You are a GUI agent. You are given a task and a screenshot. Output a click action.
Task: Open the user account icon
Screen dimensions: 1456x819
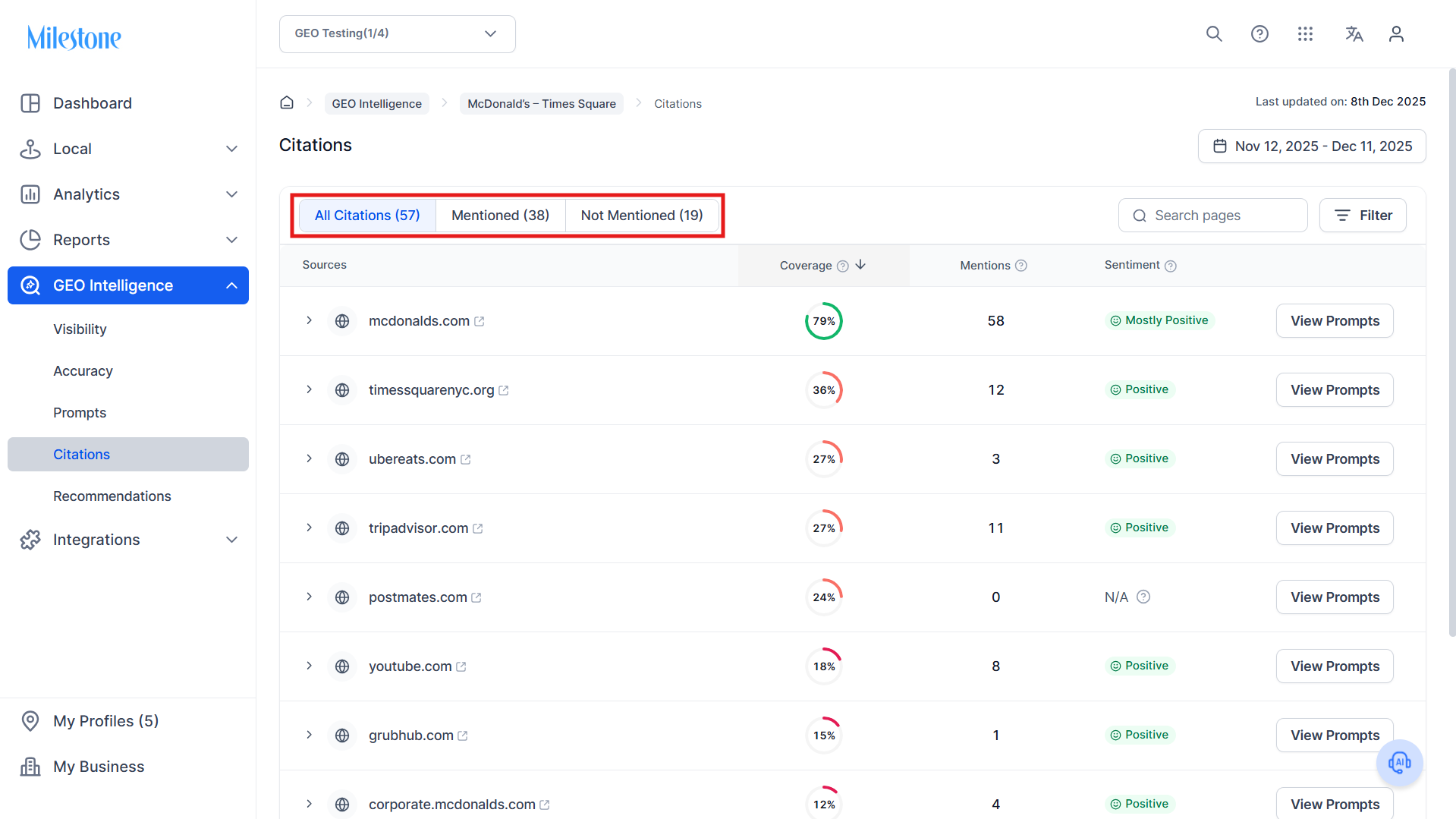point(1396,34)
